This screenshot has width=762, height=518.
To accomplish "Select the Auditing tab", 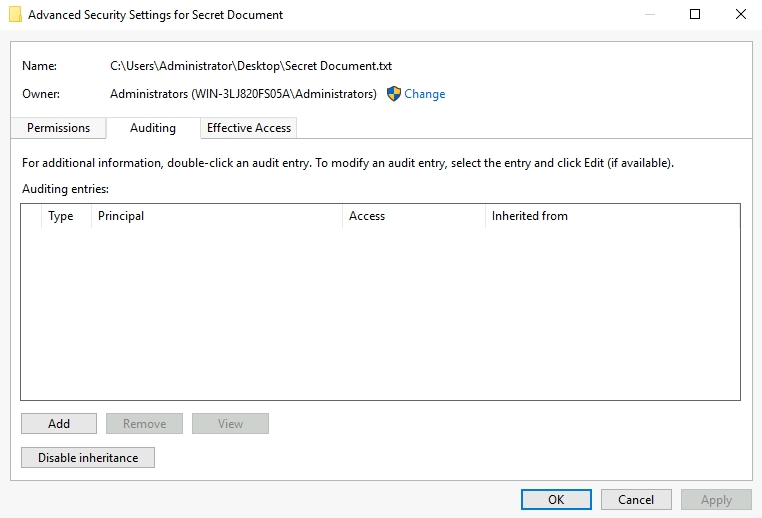I will click(153, 128).
